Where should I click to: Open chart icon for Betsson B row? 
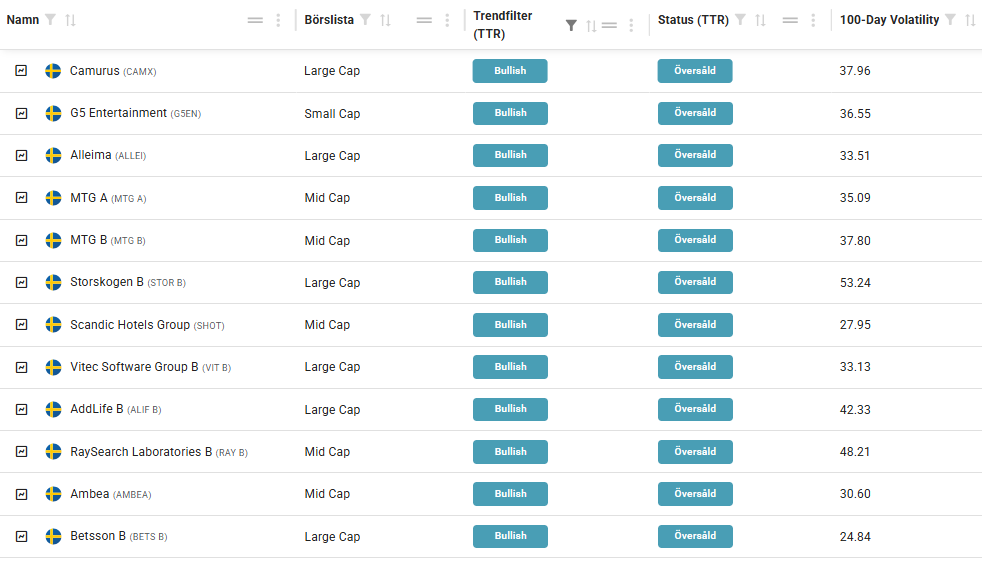(x=21, y=537)
